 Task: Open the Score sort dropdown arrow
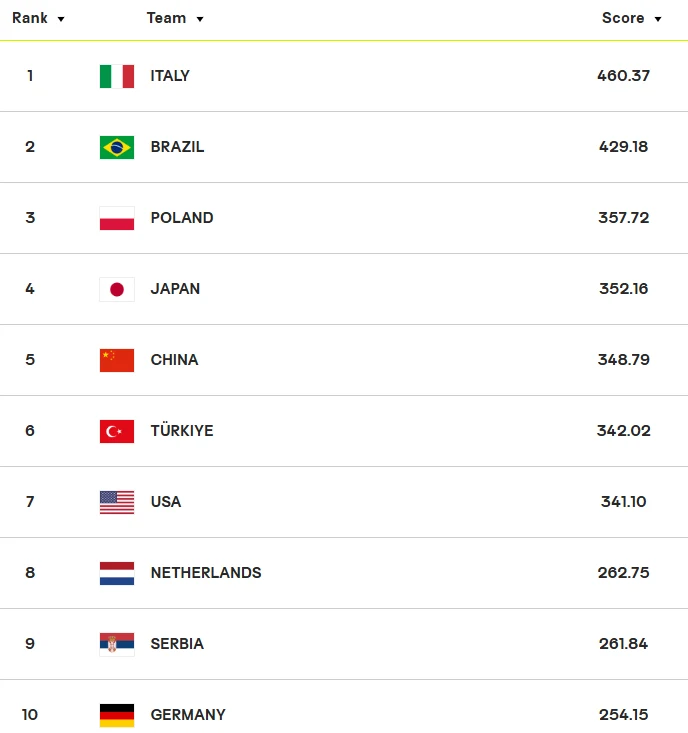click(658, 19)
